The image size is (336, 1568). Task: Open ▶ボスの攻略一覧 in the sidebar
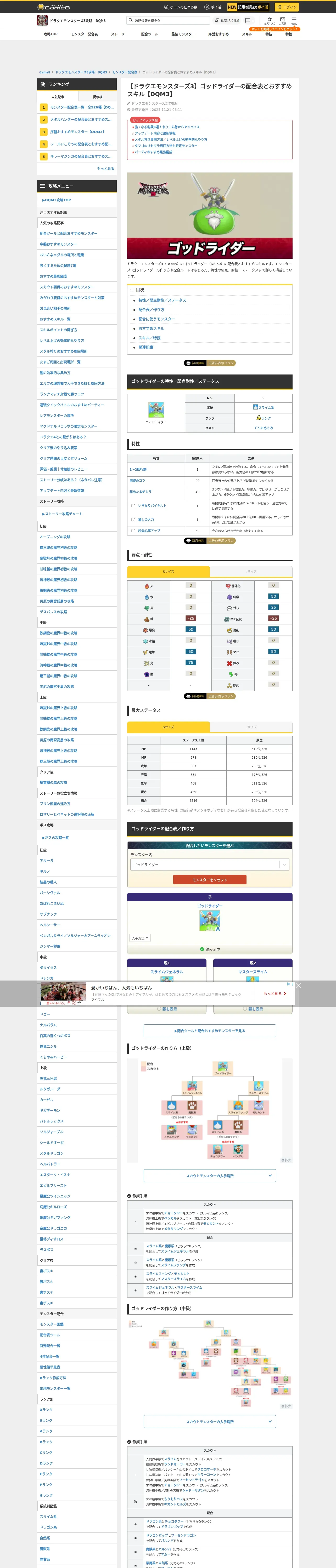tap(55, 838)
